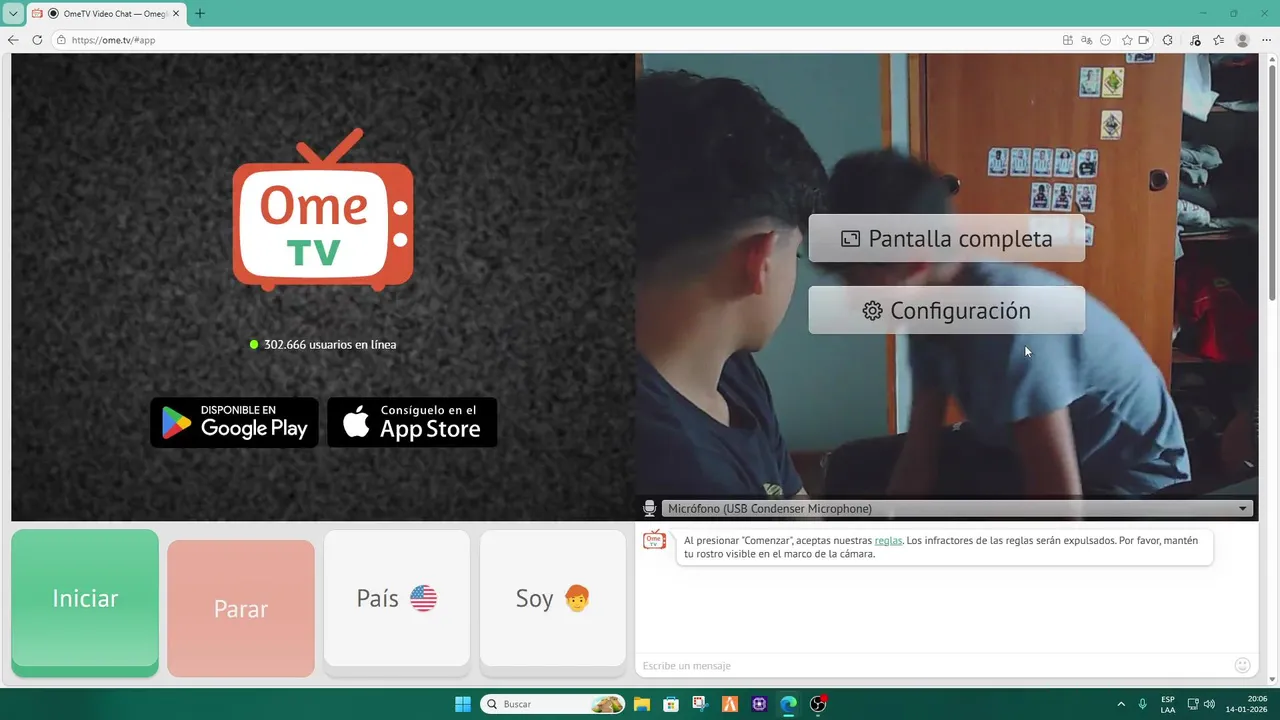
Task: Open the purple app on taskbar
Action: [759, 704]
